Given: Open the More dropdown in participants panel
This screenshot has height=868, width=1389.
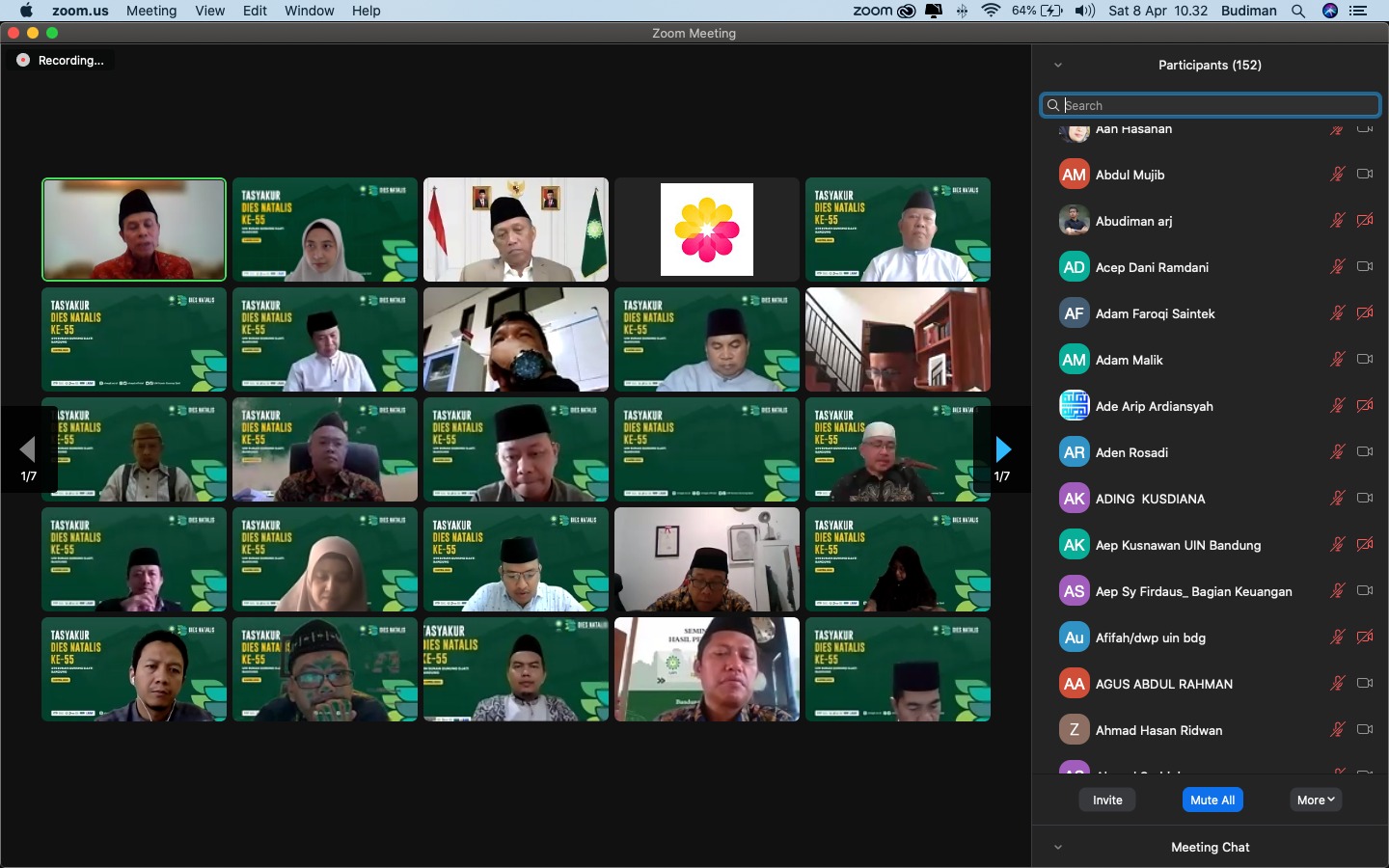Looking at the screenshot, I should click(x=1316, y=800).
